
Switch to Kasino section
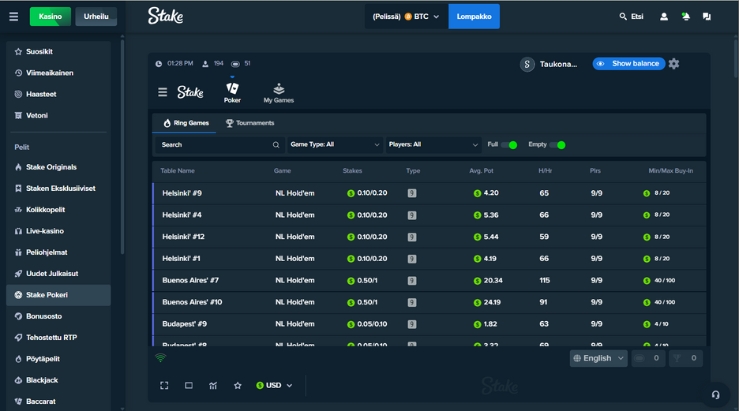50,17
